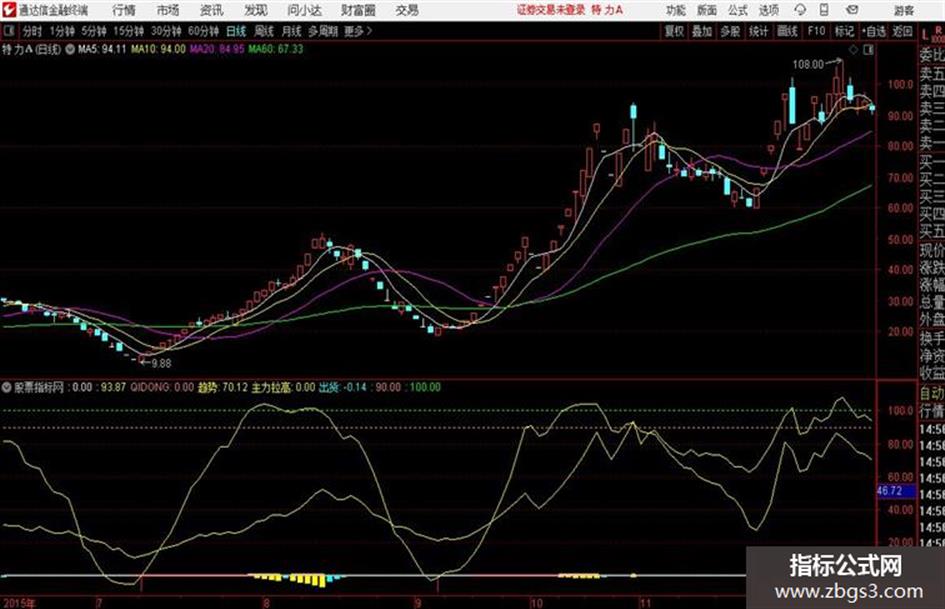Click the 多股 multi-stock button
Image resolution: width=945 pixels, height=609 pixels.
click(x=730, y=31)
